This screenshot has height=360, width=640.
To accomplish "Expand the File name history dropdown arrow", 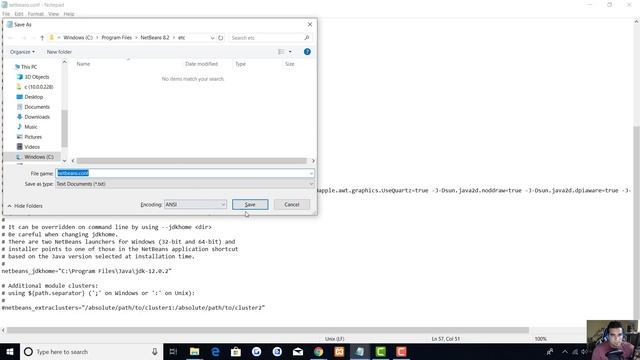I will coord(311,173).
